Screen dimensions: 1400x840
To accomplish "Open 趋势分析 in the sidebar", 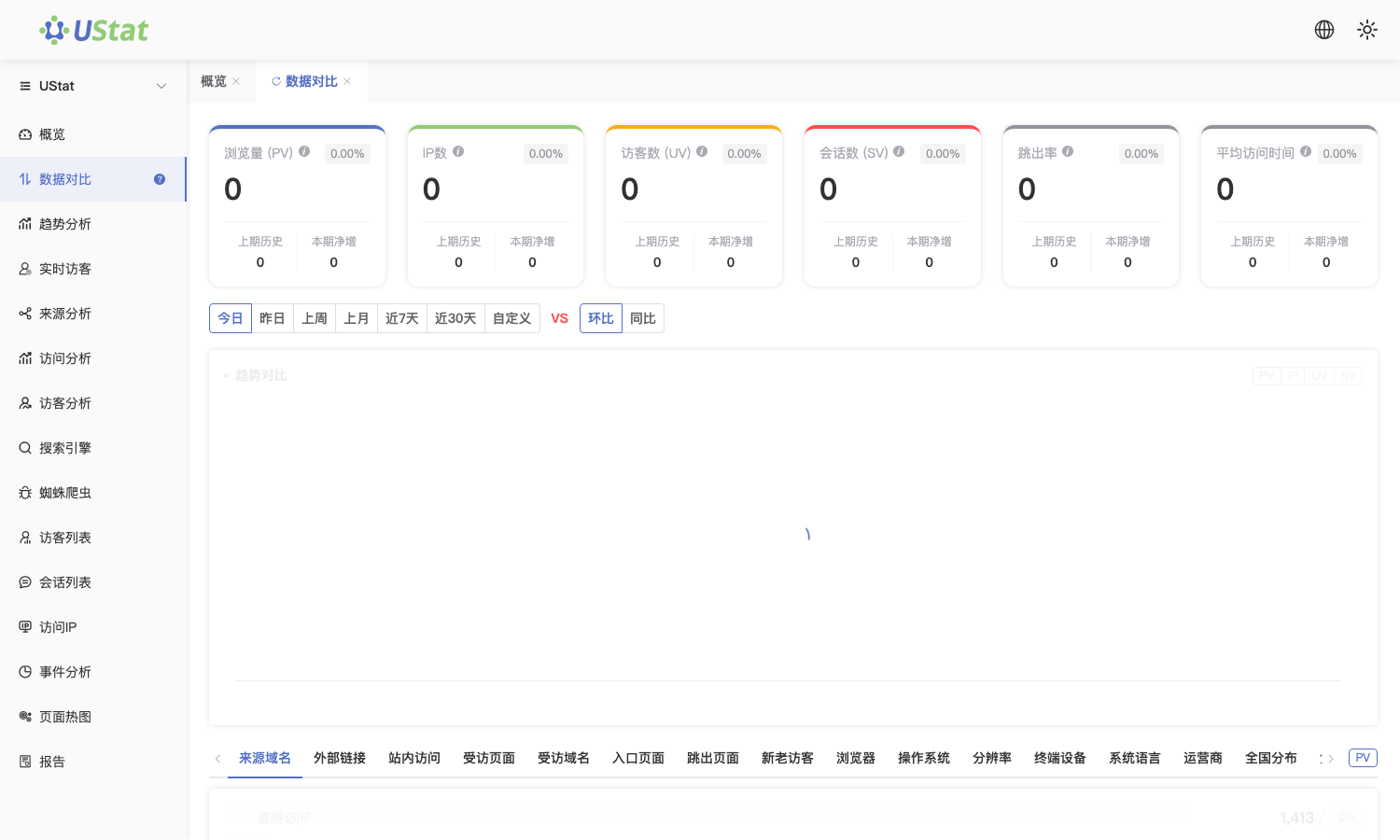I will tap(93, 224).
